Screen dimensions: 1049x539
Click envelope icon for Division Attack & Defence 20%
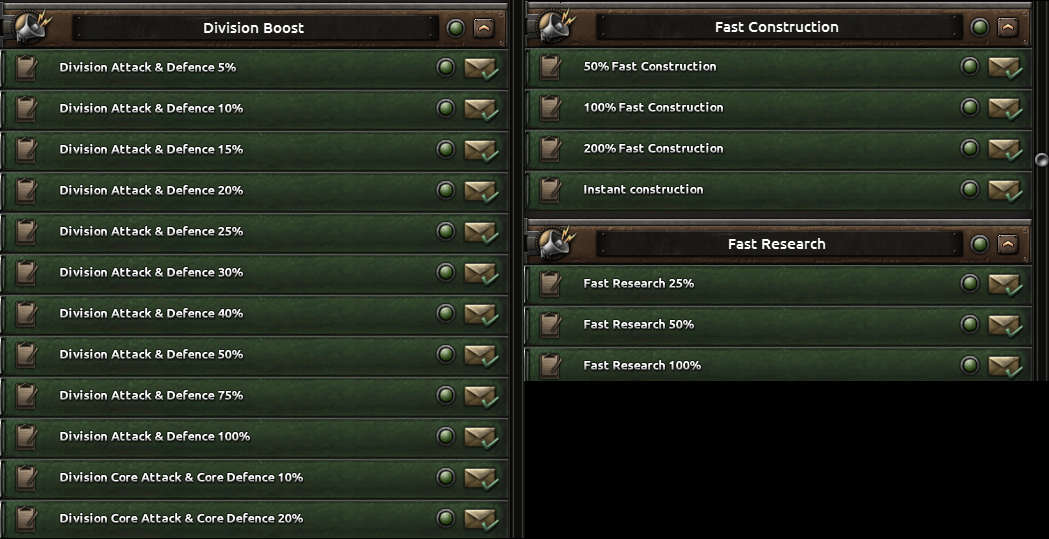coord(481,191)
